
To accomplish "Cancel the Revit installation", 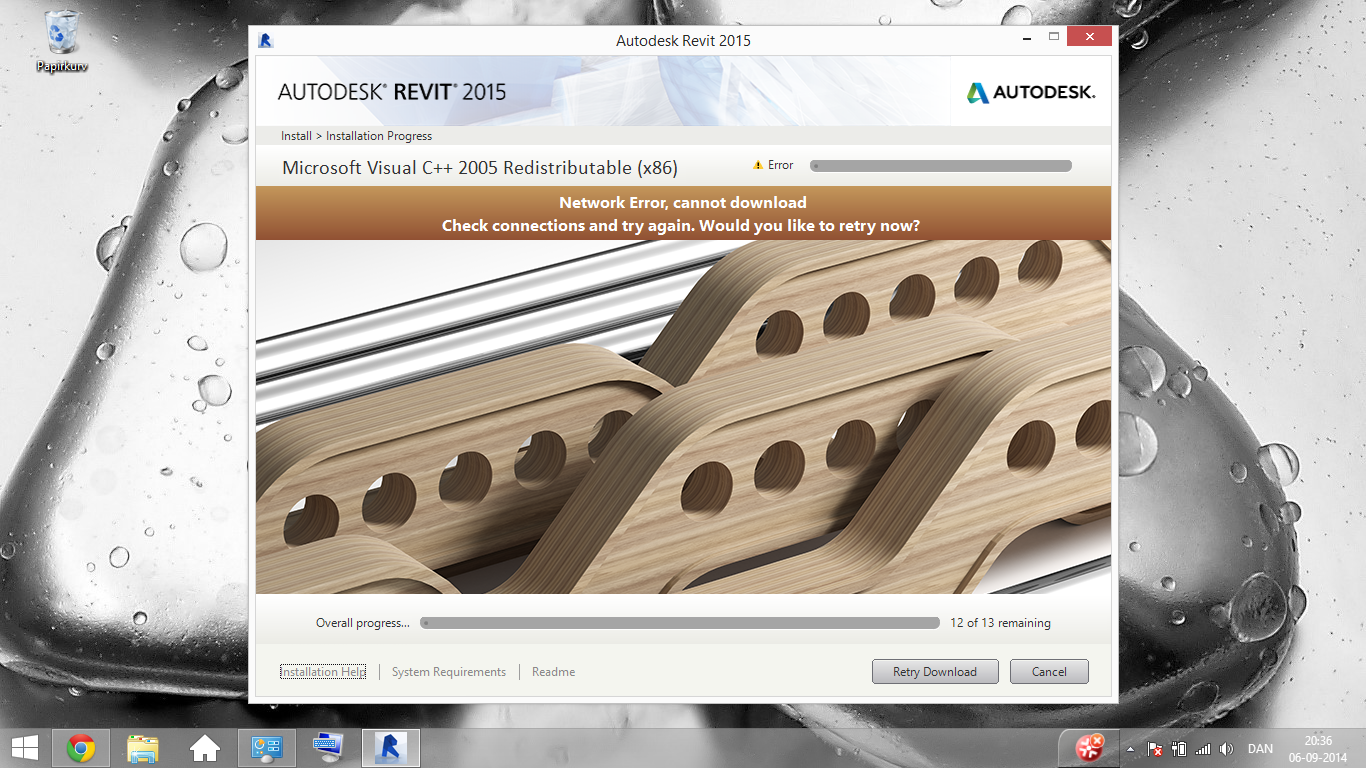I will pyautogui.click(x=1049, y=671).
